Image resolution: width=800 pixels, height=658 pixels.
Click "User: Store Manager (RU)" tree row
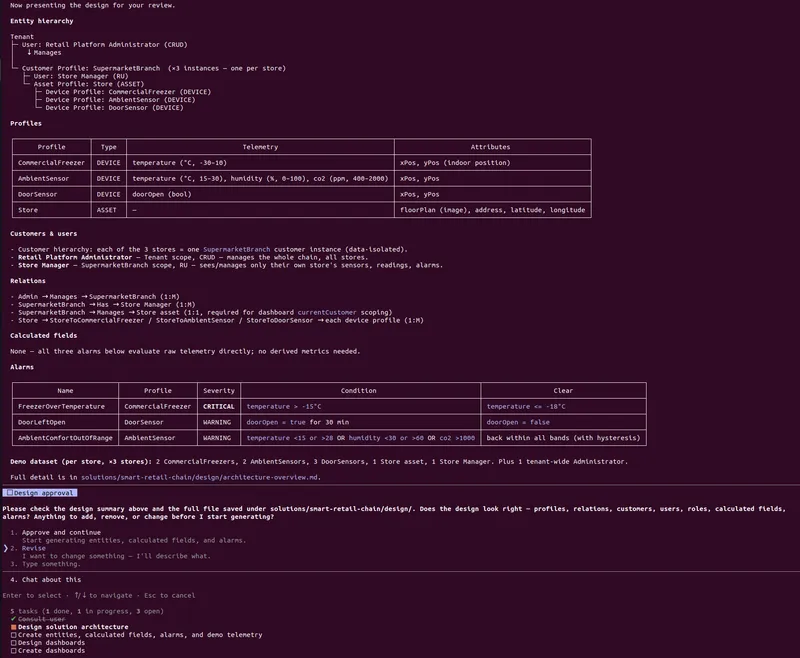point(81,76)
